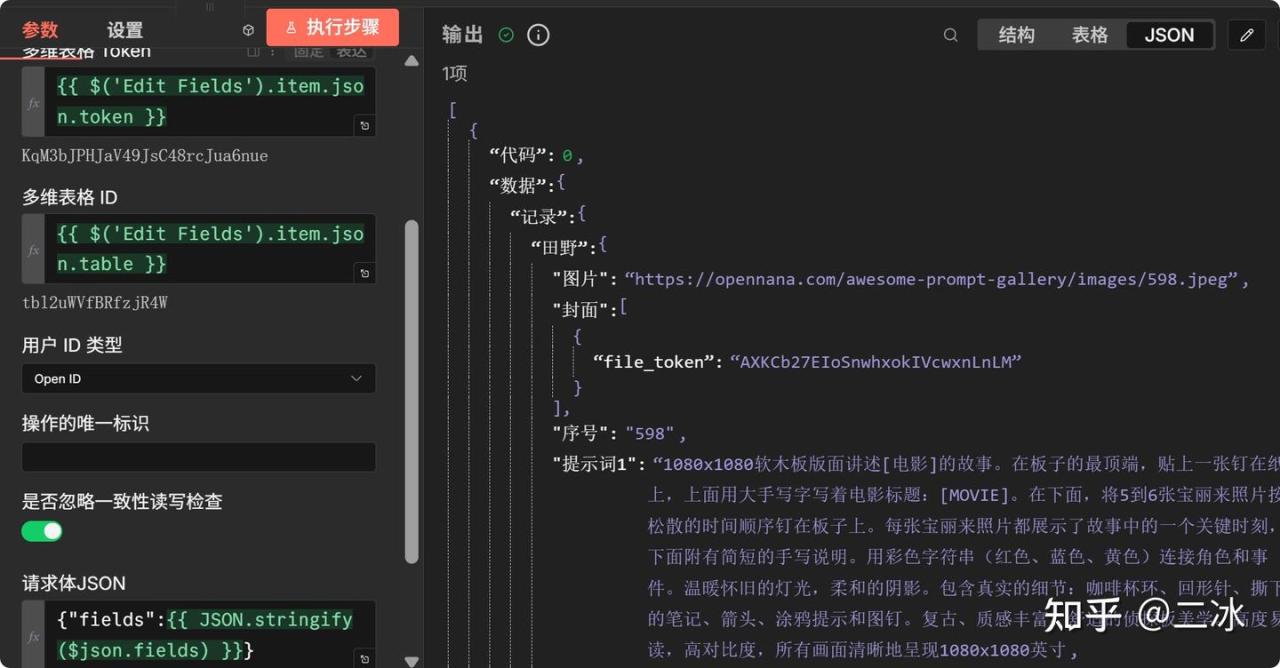Toggle the 是否忽略一致性读写检查 switch
Viewport: 1280px width, 668px height.
pos(42,531)
